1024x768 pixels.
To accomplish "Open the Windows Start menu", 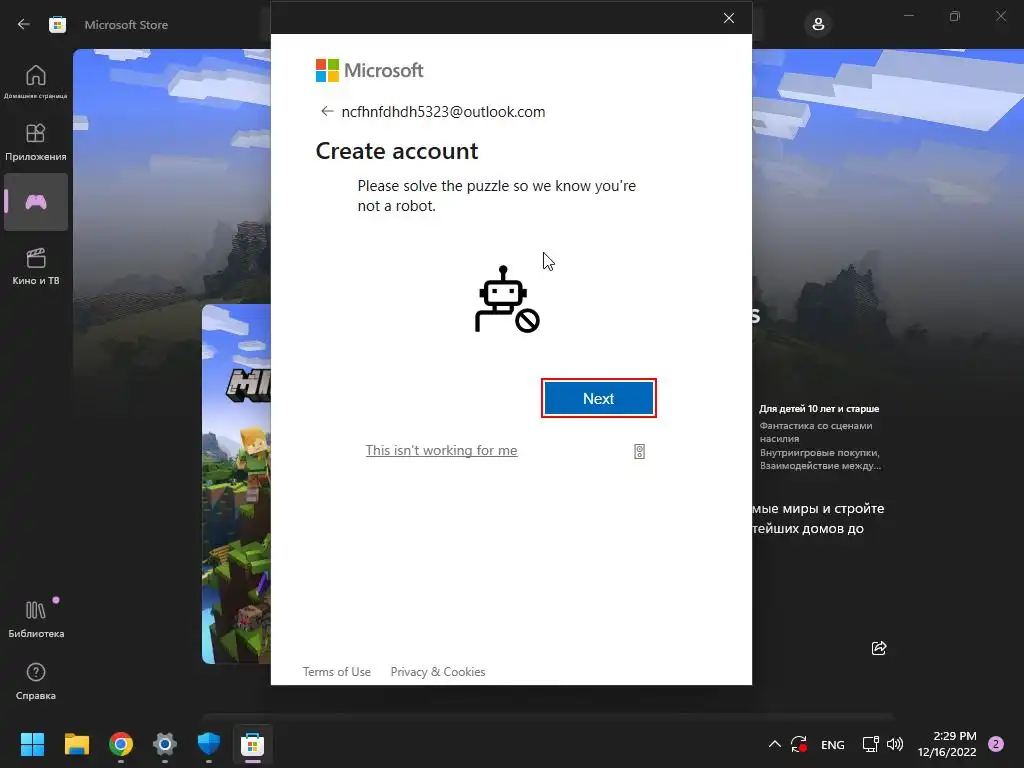I will tap(32, 744).
